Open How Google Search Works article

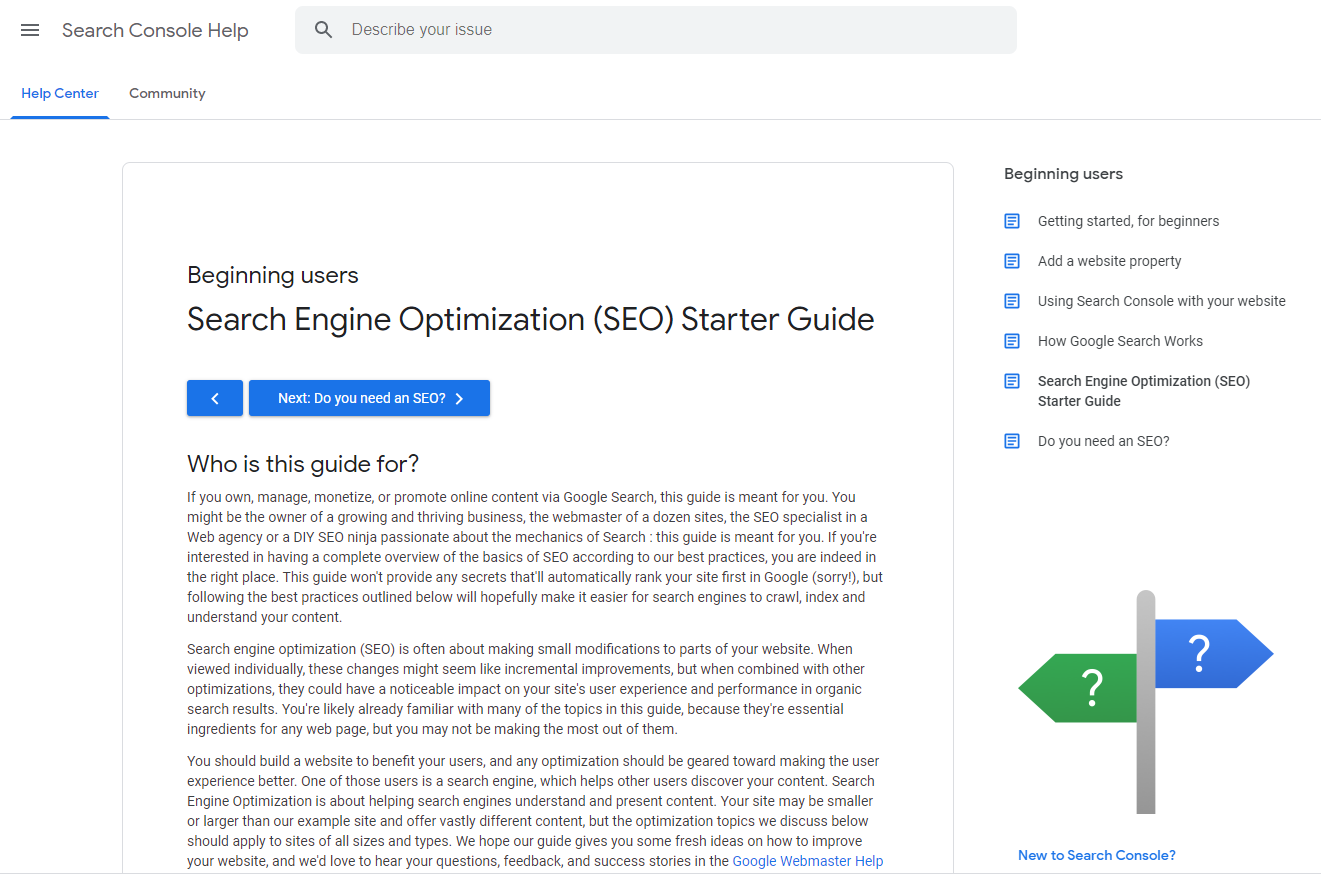coord(1120,341)
